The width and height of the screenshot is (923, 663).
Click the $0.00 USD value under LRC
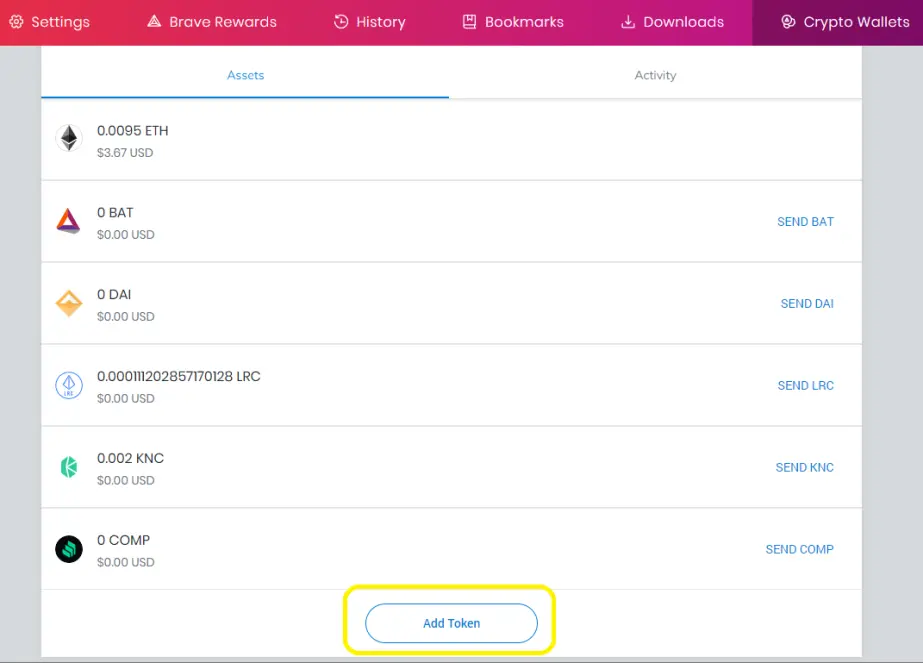(125, 398)
